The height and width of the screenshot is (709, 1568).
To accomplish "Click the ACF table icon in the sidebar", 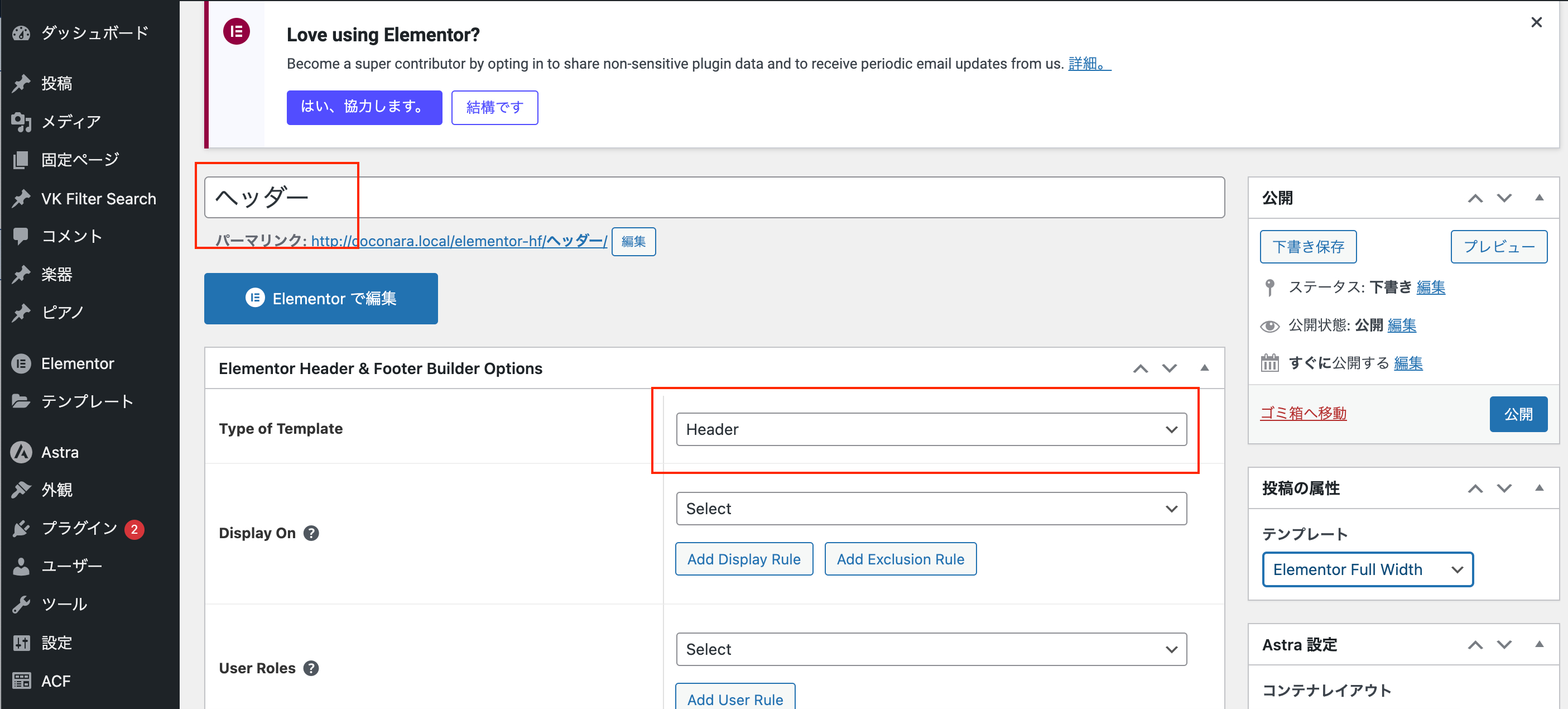I will (21, 681).
